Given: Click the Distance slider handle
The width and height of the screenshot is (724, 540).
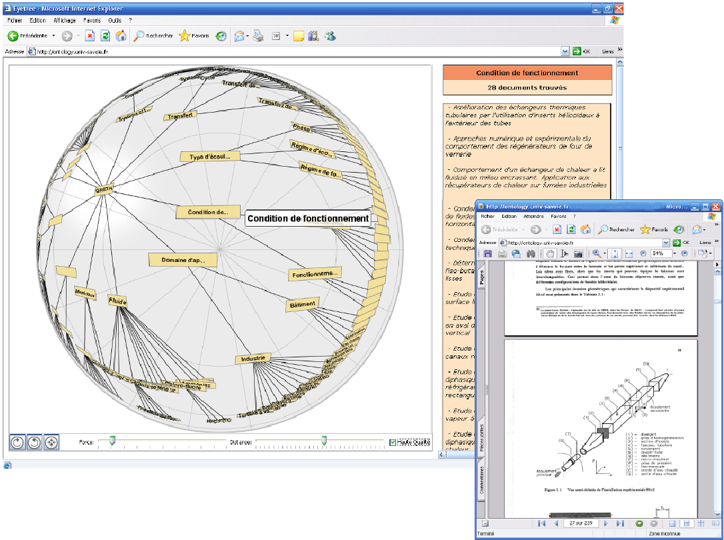Looking at the screenshot, I should [x=324, y=441].
